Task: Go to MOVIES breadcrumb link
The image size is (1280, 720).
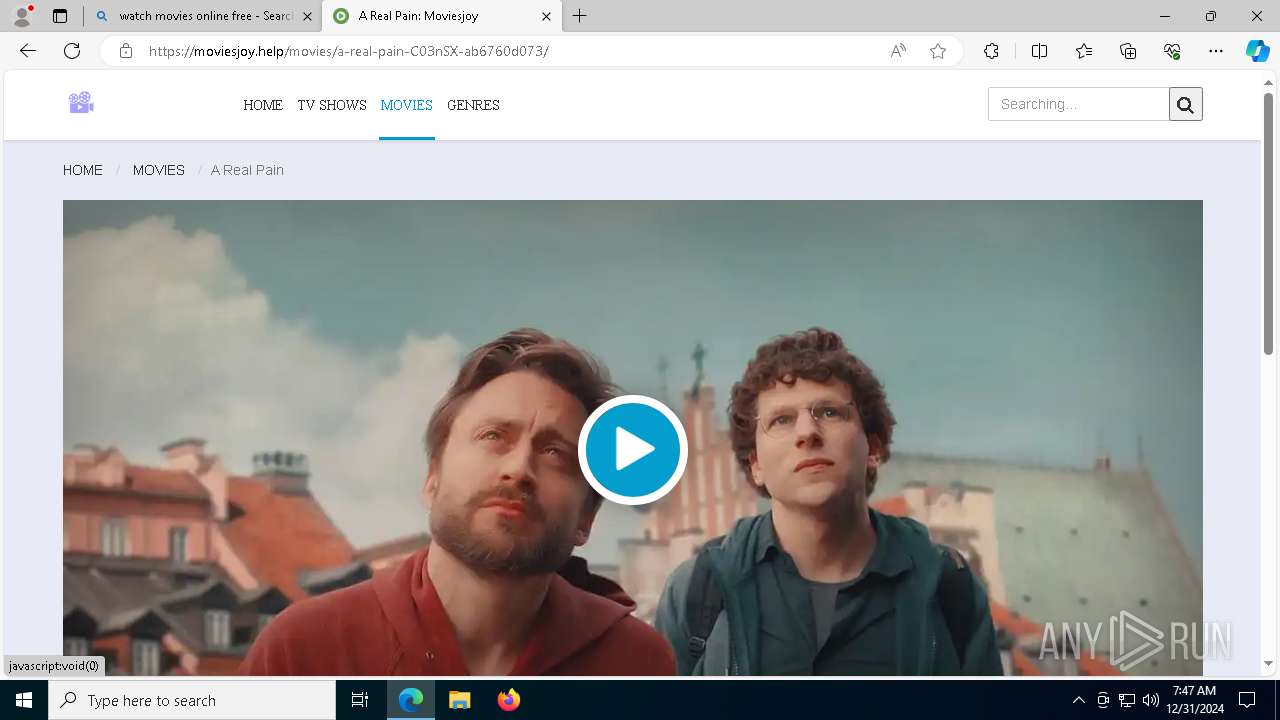Action: 159,170
